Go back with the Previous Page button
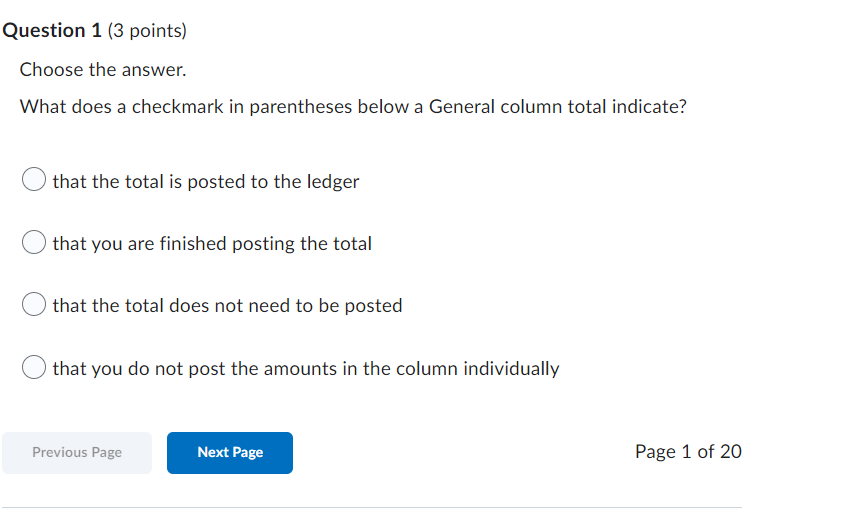The image size is (843, 516). [77, 452]
